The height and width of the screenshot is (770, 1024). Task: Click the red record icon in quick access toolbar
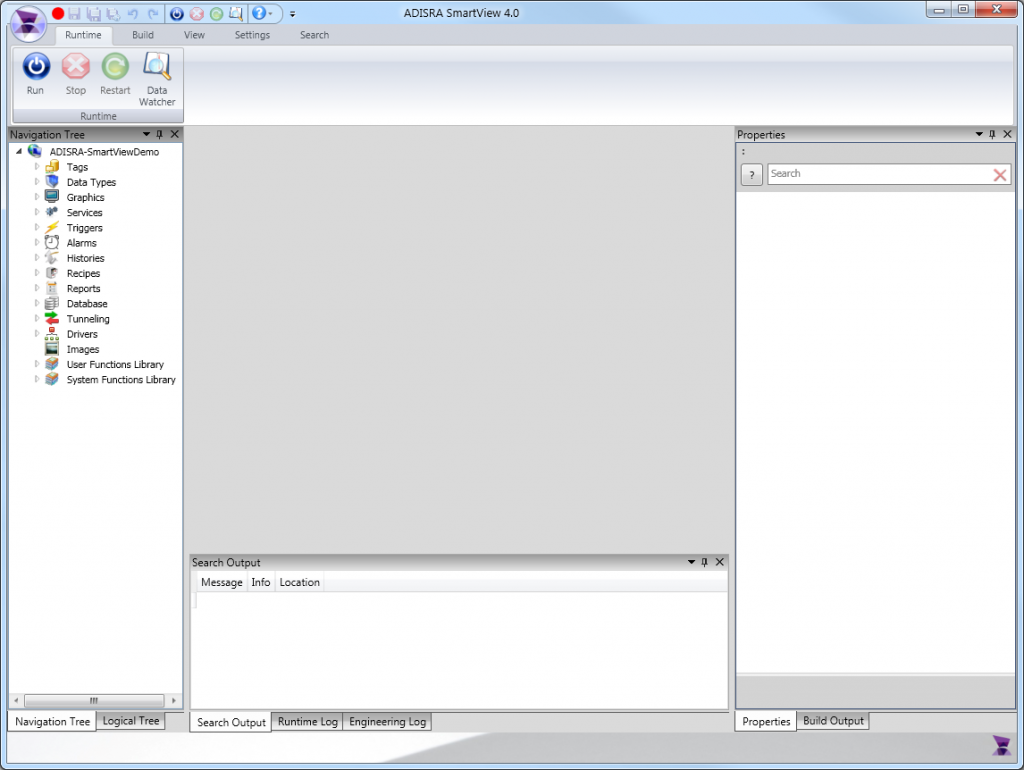pyautogui.click(x=58, y=13)
